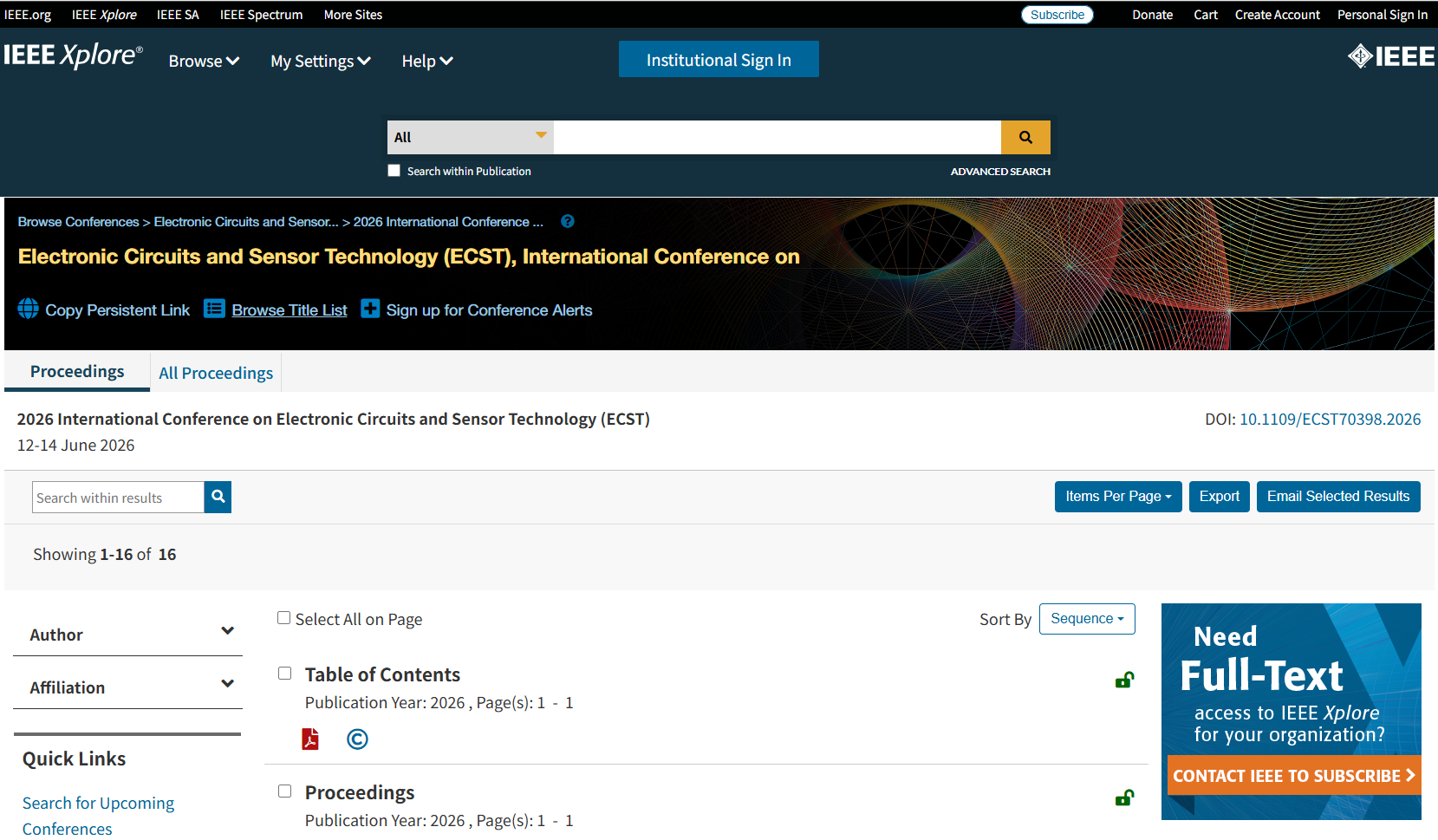This screenshot has width=1438, height=840.
Task: Open the Cart link
Action: pyautogui.click(x=1206, y=15)
